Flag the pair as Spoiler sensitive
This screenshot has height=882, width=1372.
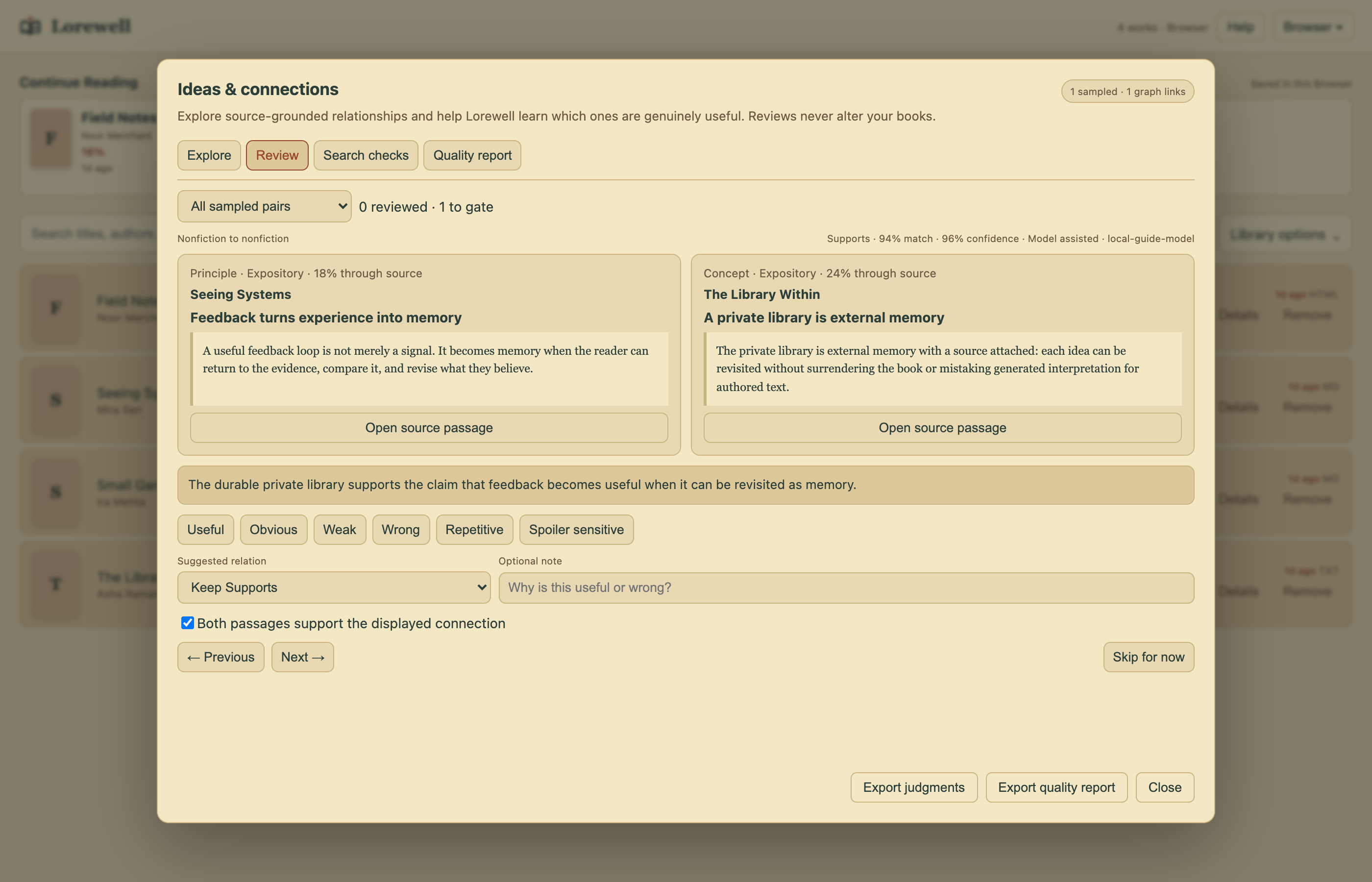577,530
